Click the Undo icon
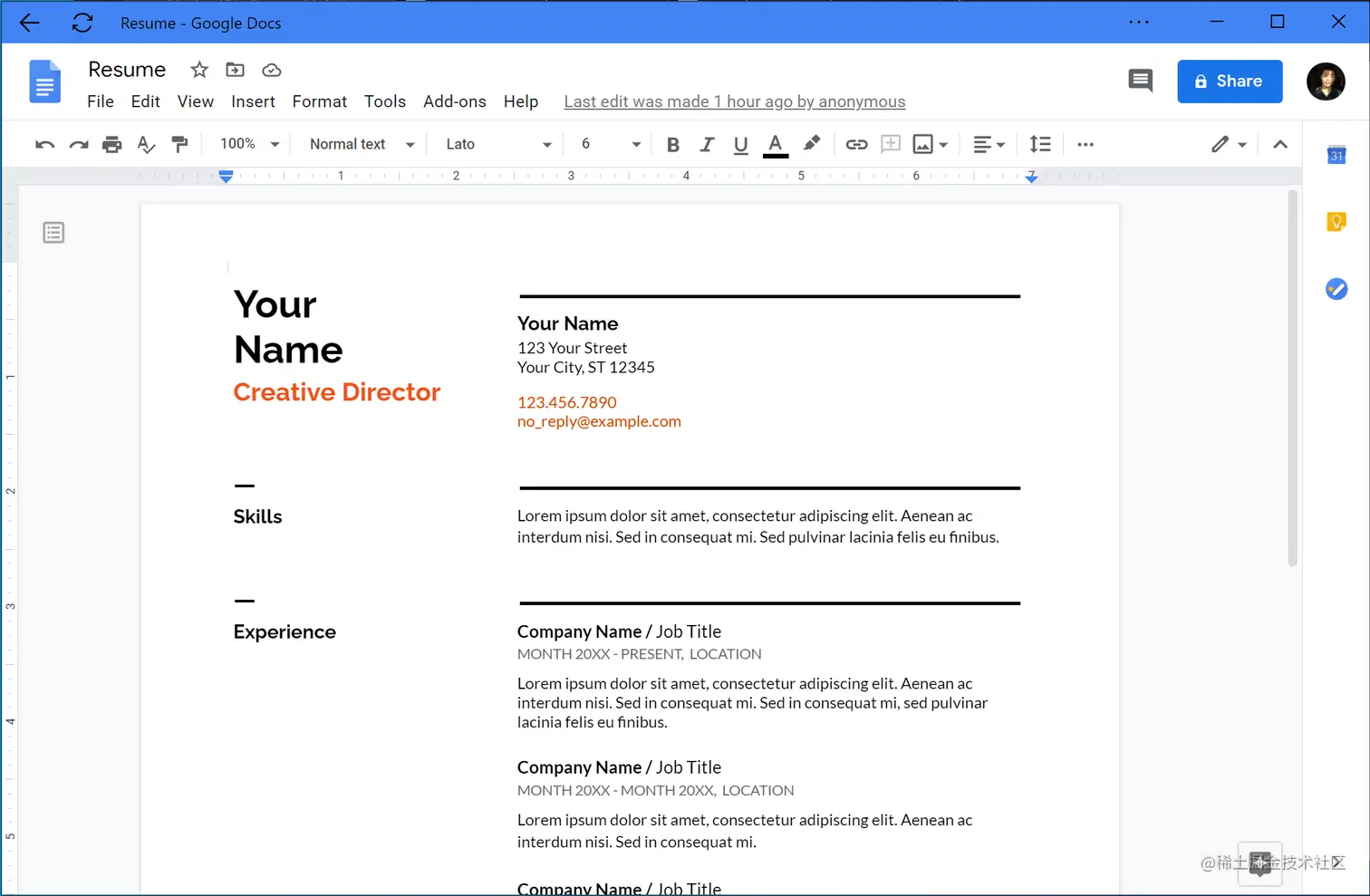The height and width of the screenshot is (896, 1370). pos(44,144)
